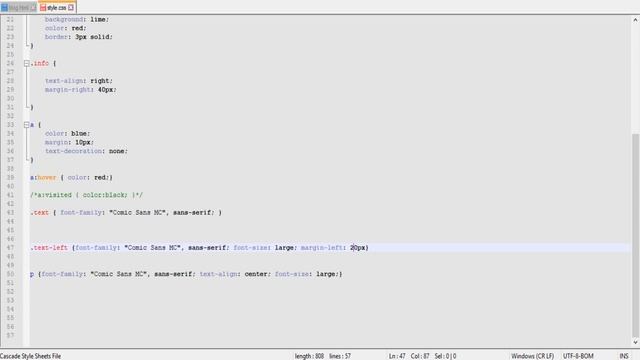Click the blue saved icon on first tab
Viewport: 640px width, 360px height.
(x=4, y=7)
